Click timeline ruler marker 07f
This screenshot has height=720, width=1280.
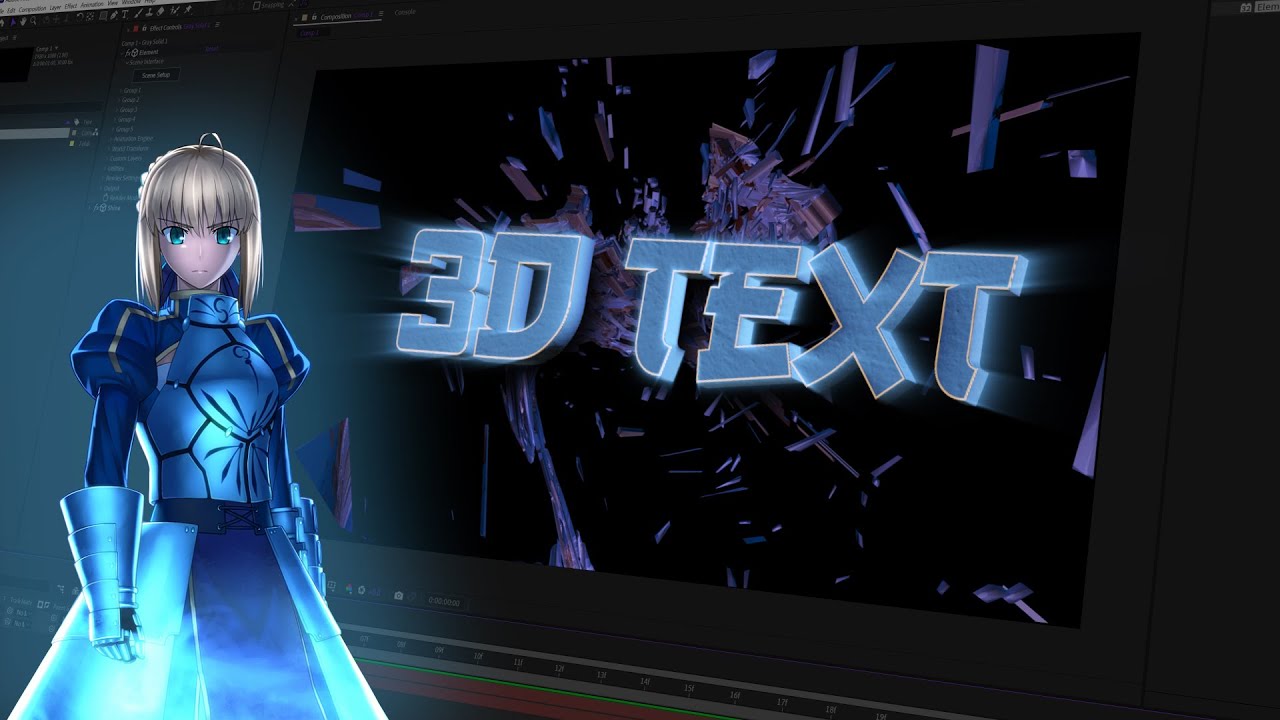point(364,640)
